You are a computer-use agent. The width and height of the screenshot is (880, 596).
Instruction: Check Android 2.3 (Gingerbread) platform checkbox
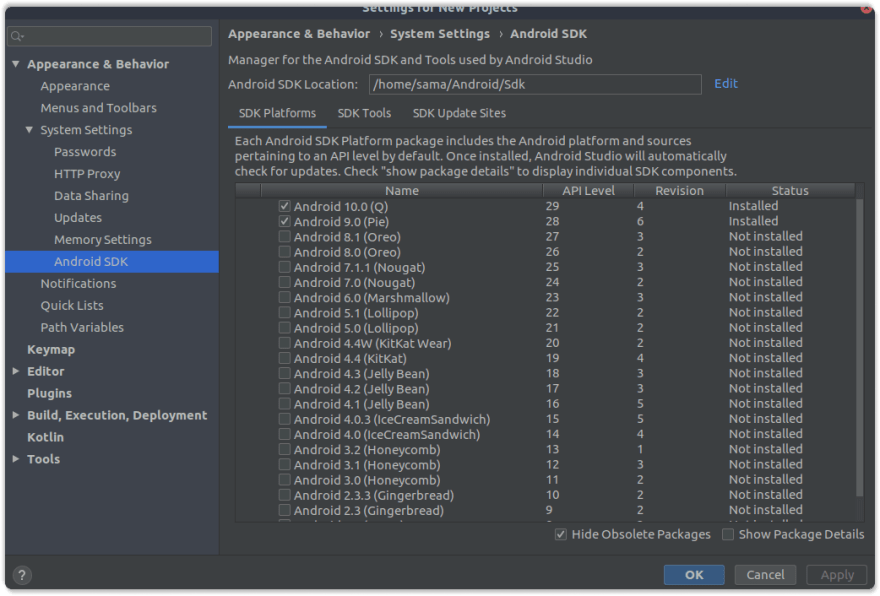(285, 510)
